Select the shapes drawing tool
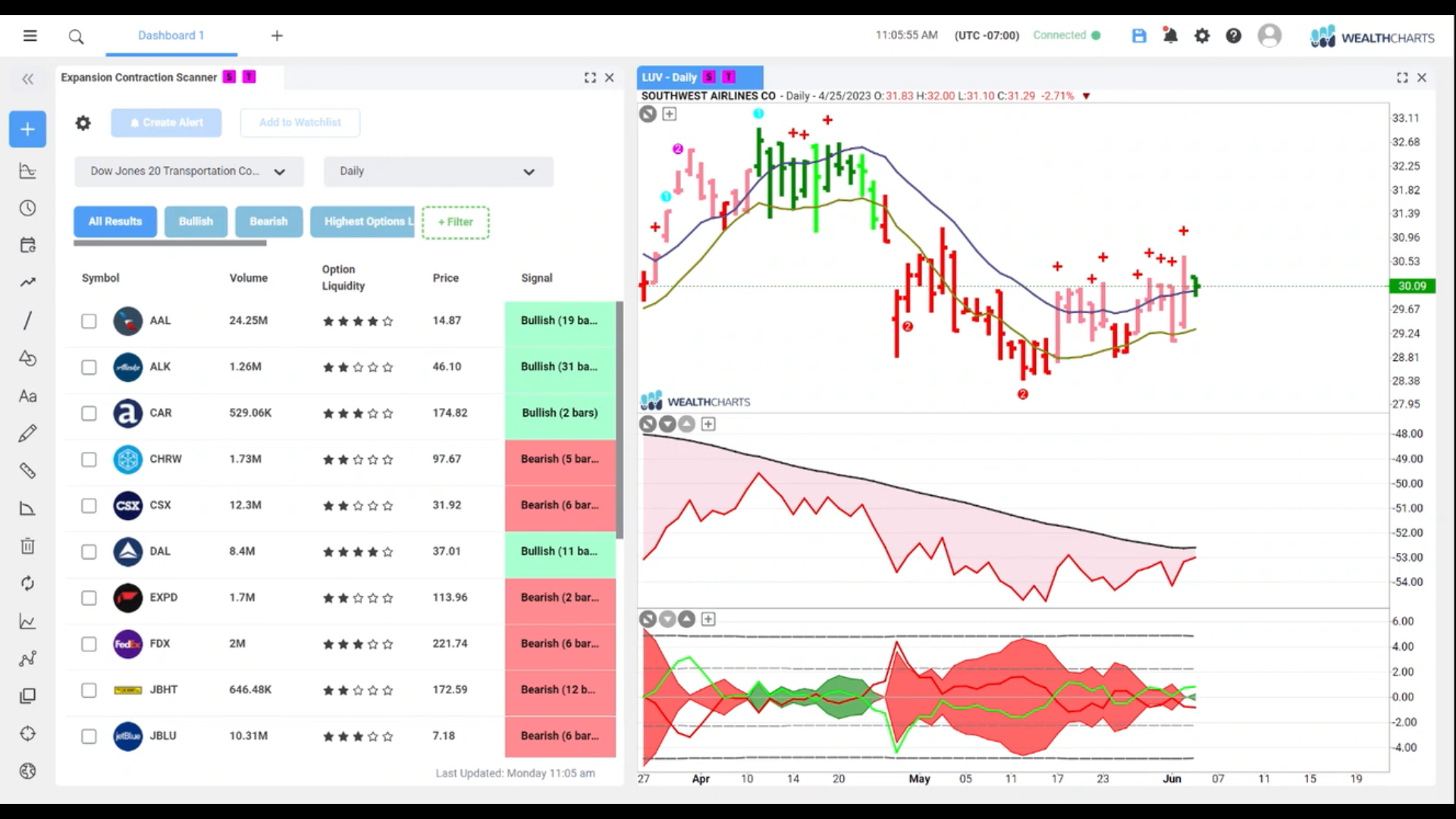 coord(27,358)
